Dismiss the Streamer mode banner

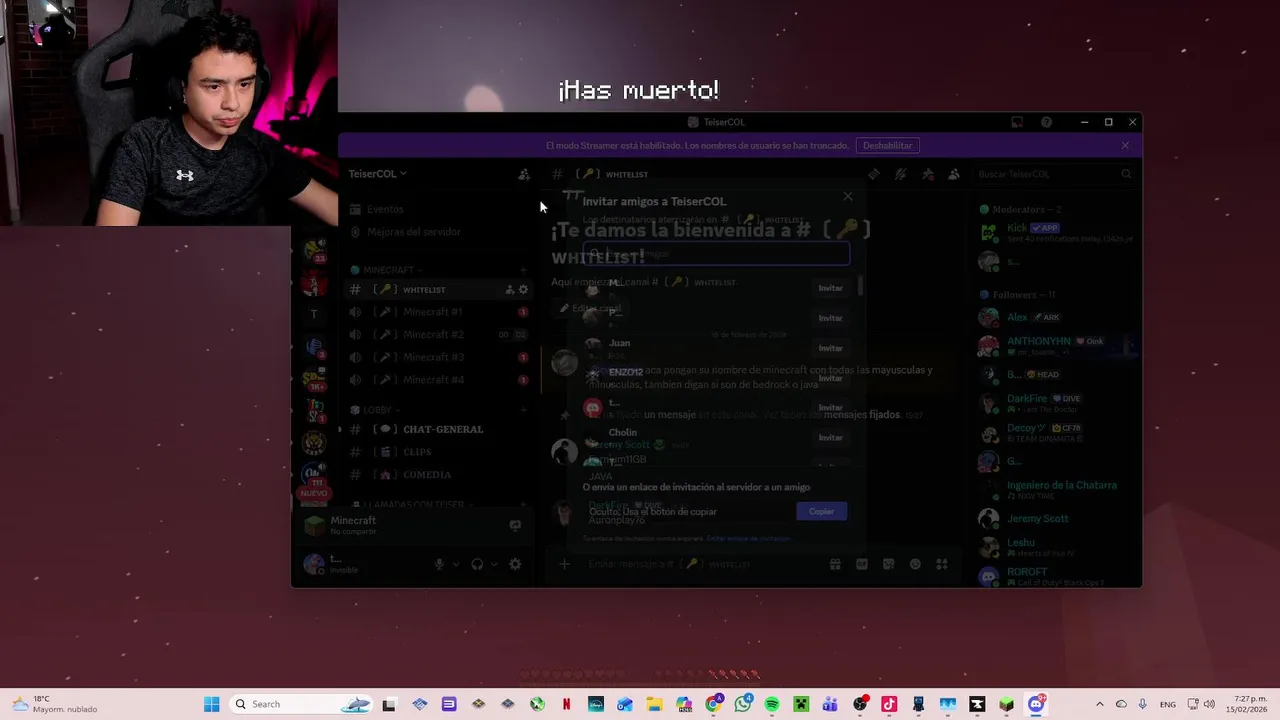1125,146
